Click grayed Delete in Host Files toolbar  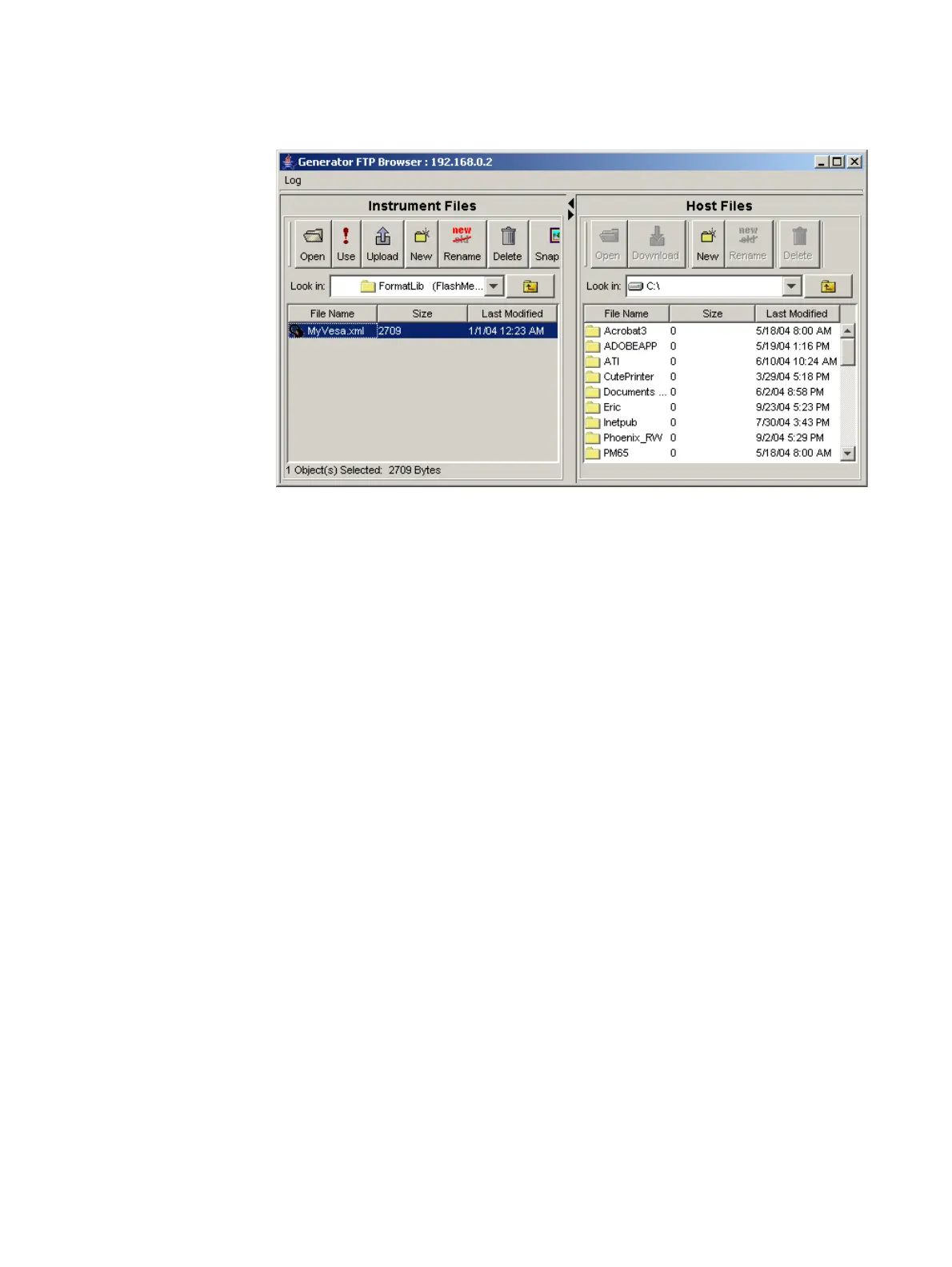(x=798, y=244)
